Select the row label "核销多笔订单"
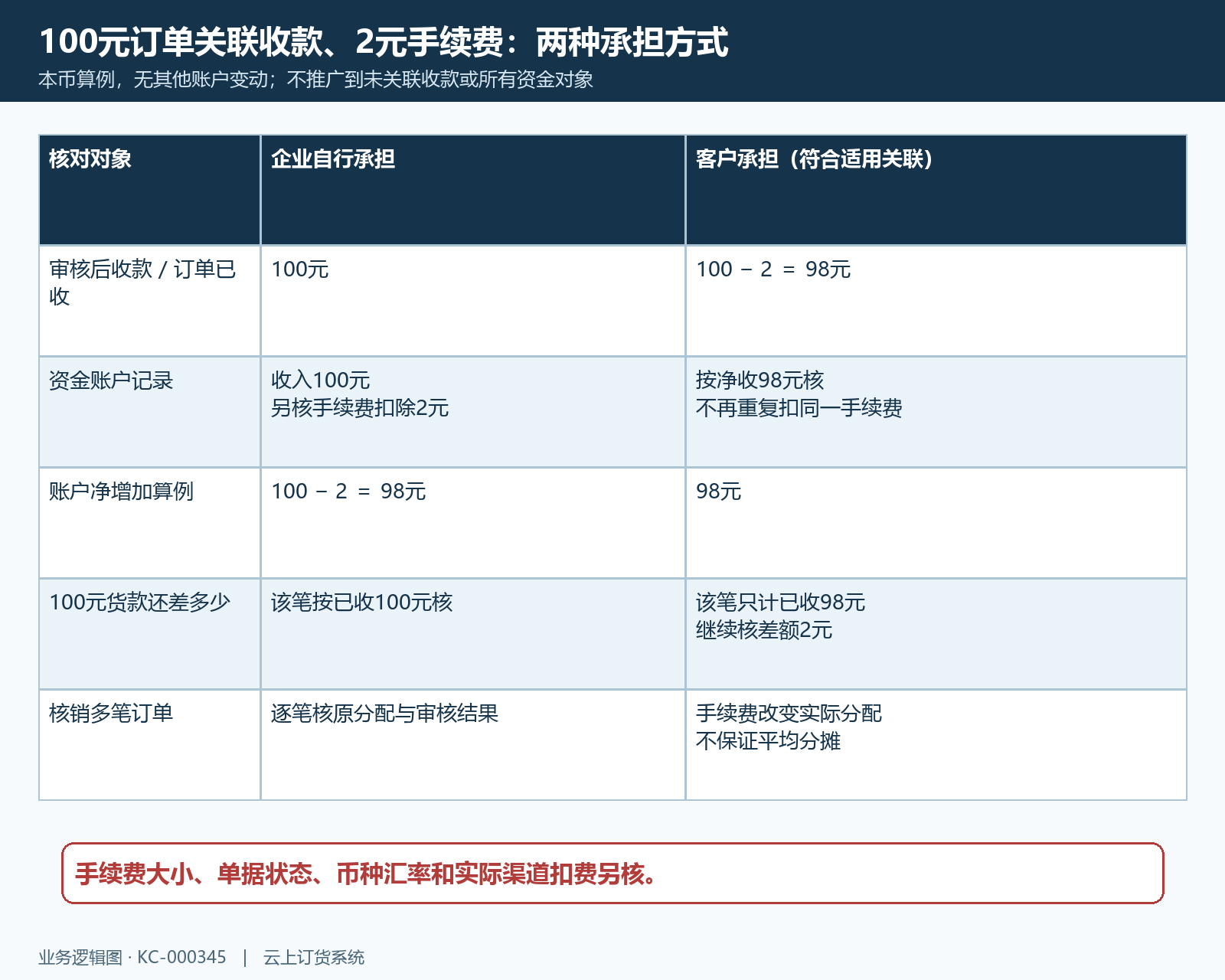This screenshot has width=1225, height=980. pos(111,714)
